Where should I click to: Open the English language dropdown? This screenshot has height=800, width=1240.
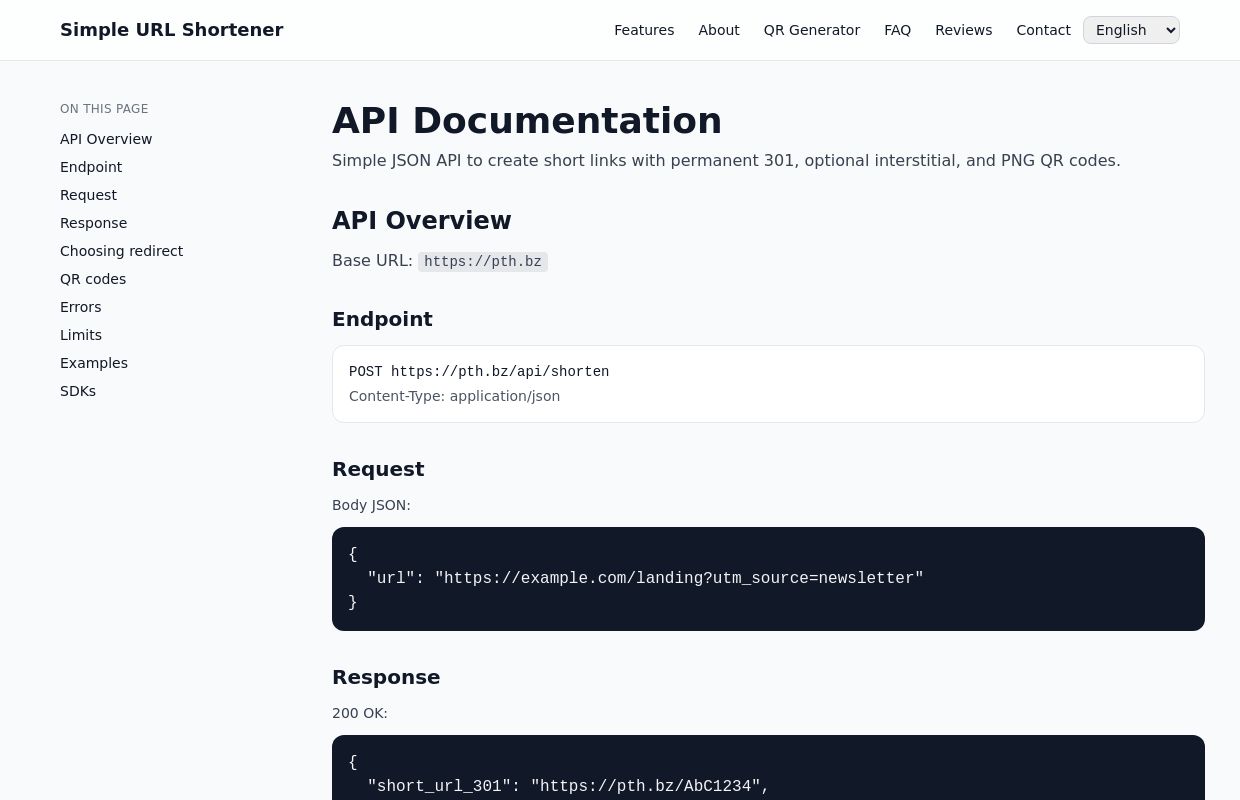(x=1131, y=30)
